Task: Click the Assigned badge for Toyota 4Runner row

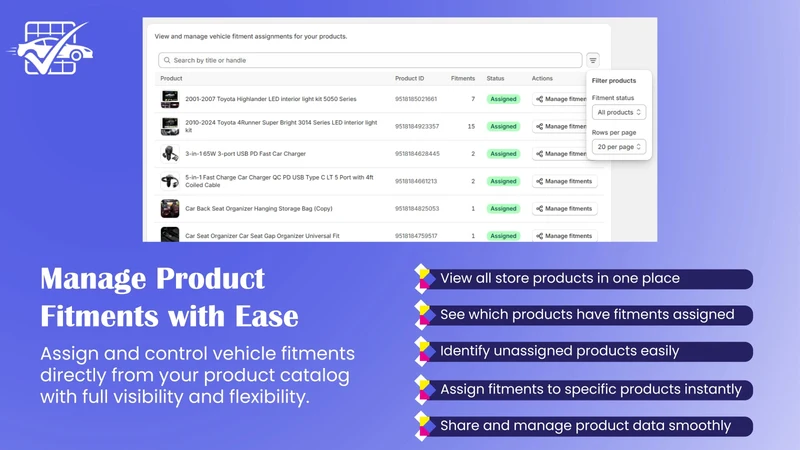Action: tap(503, 127)
